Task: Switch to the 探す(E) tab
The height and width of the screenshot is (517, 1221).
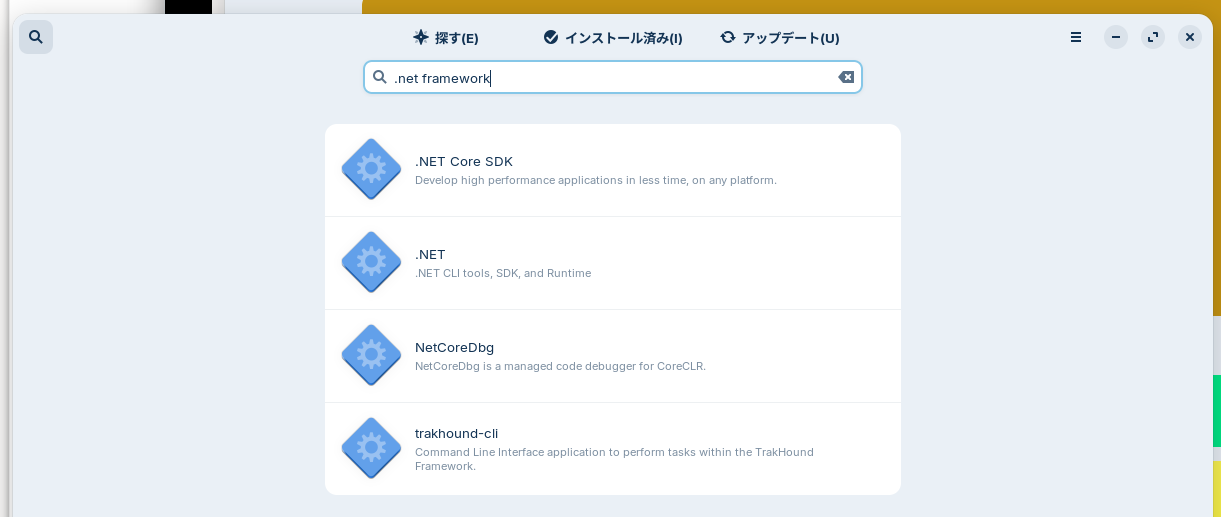Action: 446,38
